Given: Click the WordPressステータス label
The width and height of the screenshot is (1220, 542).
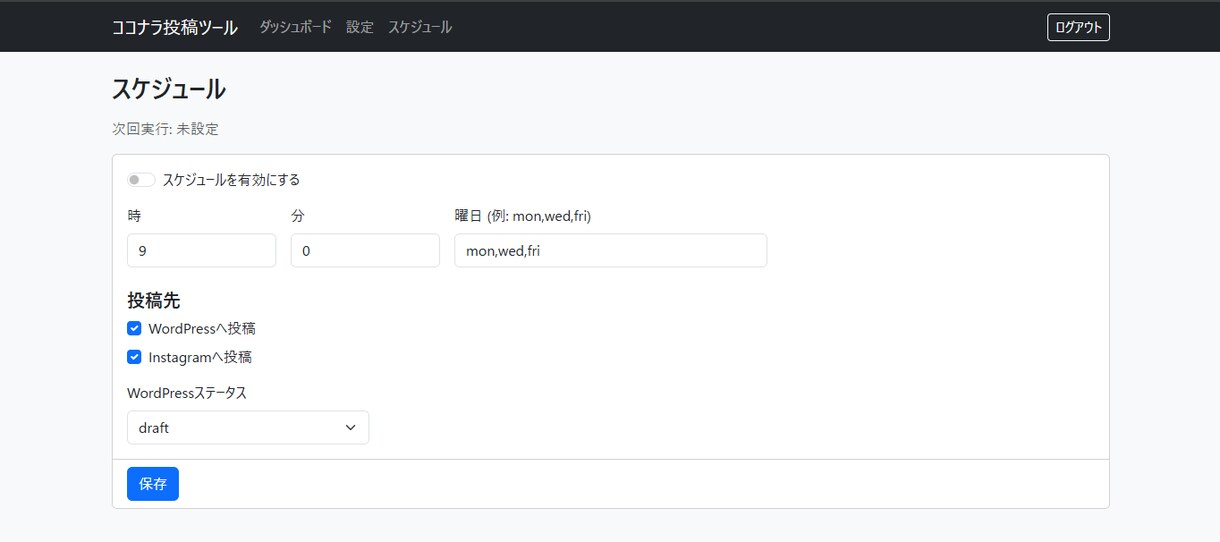Looking at the screenshot, I should click(x=187, y=393).
